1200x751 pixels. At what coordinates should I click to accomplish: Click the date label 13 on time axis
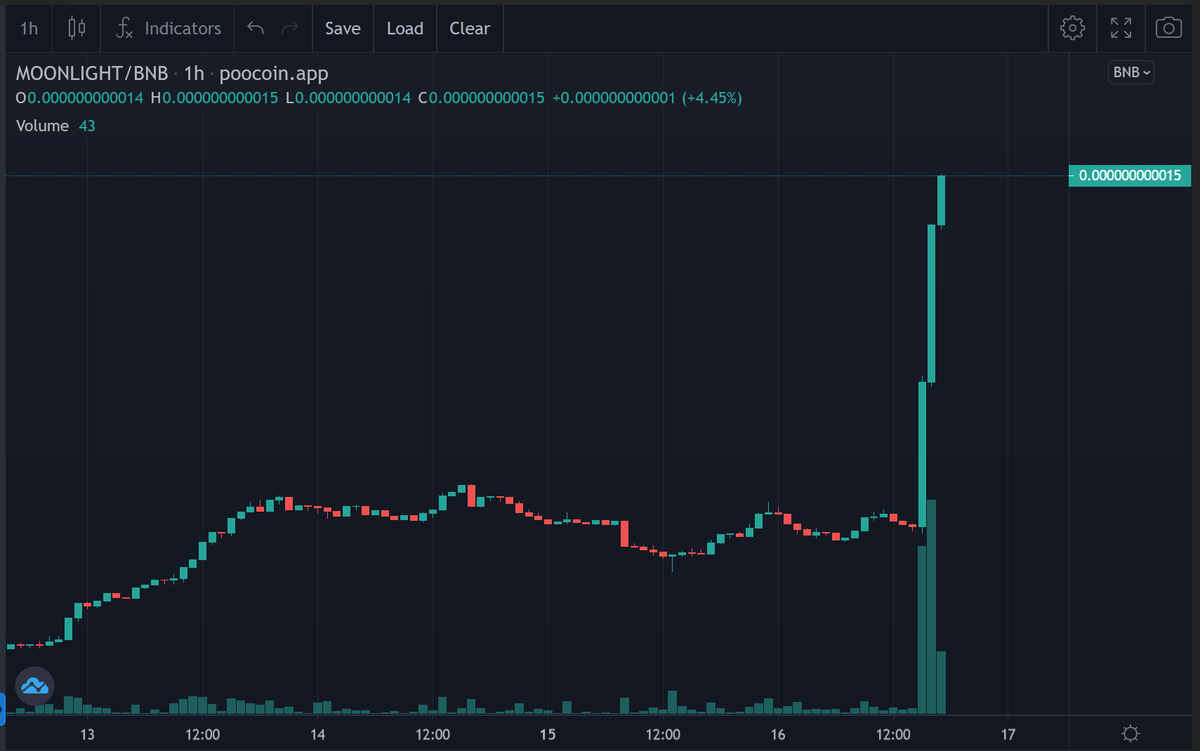click(x=87, y=735)
